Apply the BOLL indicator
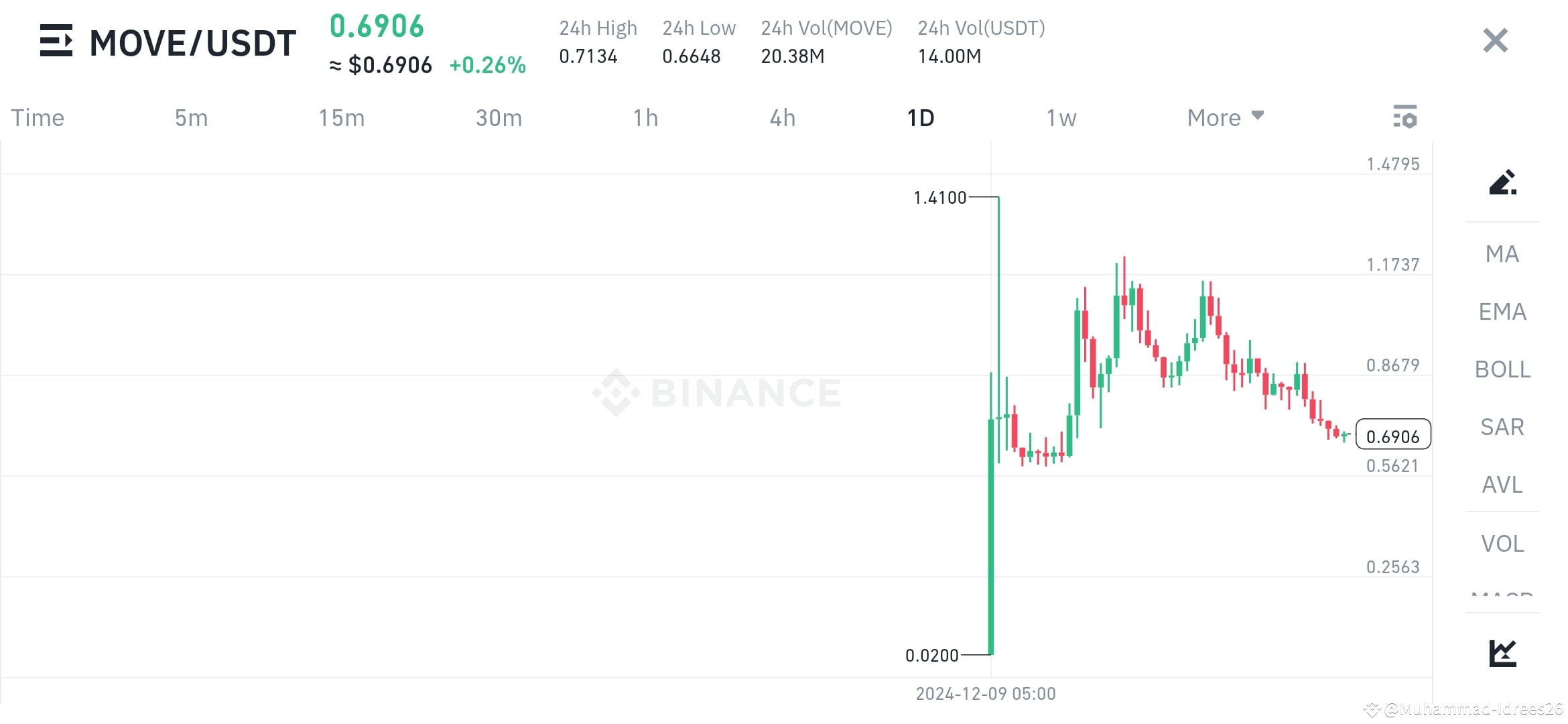Screen dimensions: 1568x724 pyautogui.click(x=1502, y=369)
